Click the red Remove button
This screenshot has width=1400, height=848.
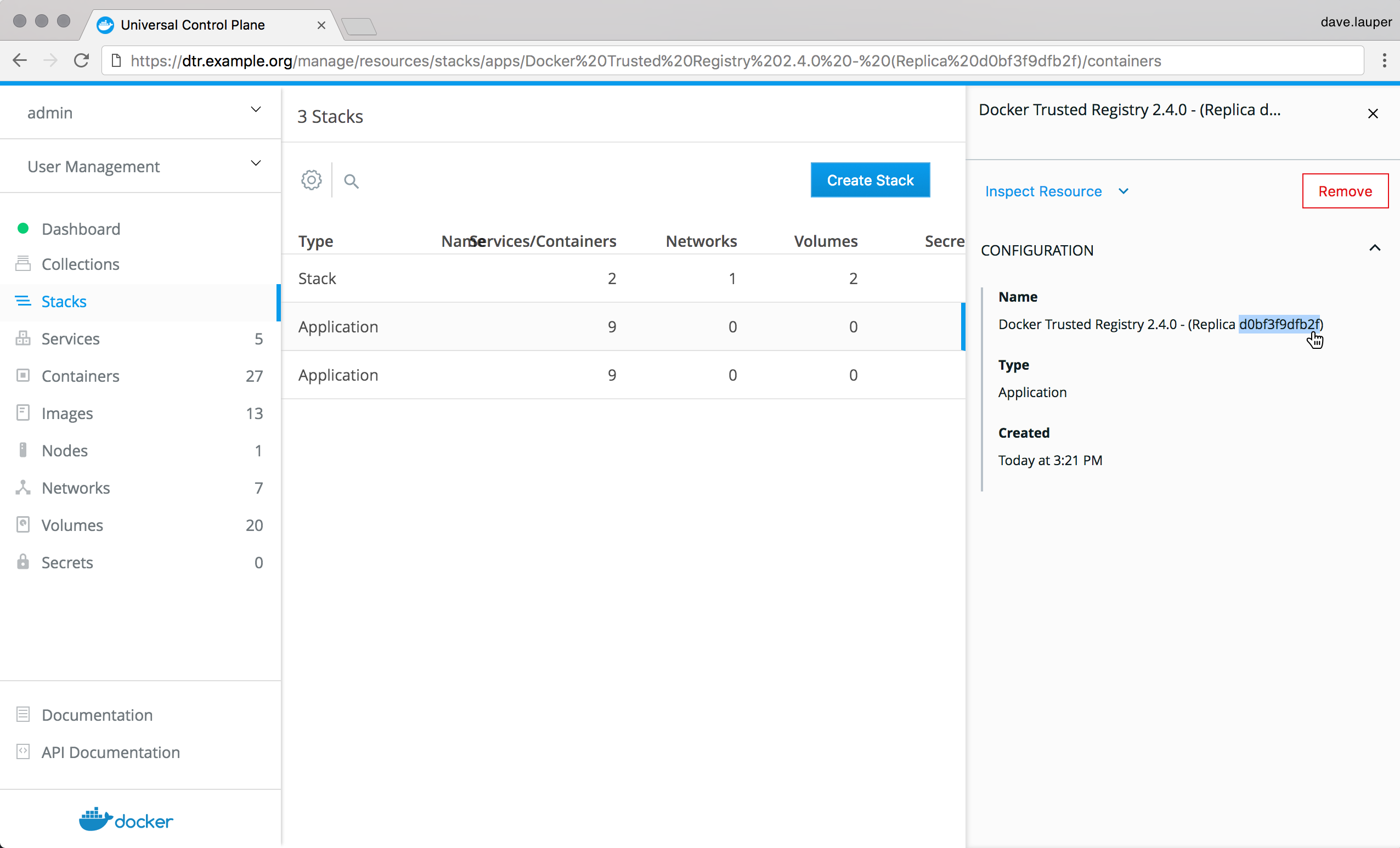coord(1344,191)
